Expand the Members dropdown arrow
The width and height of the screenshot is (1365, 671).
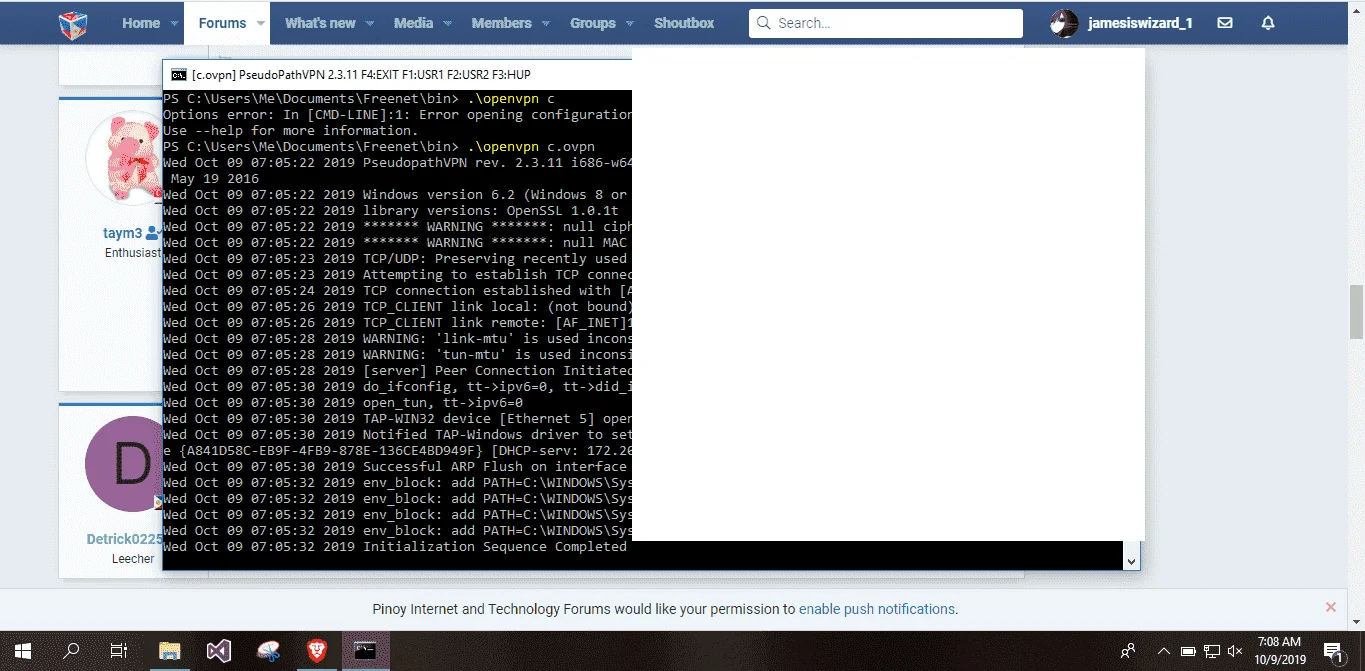546,23
